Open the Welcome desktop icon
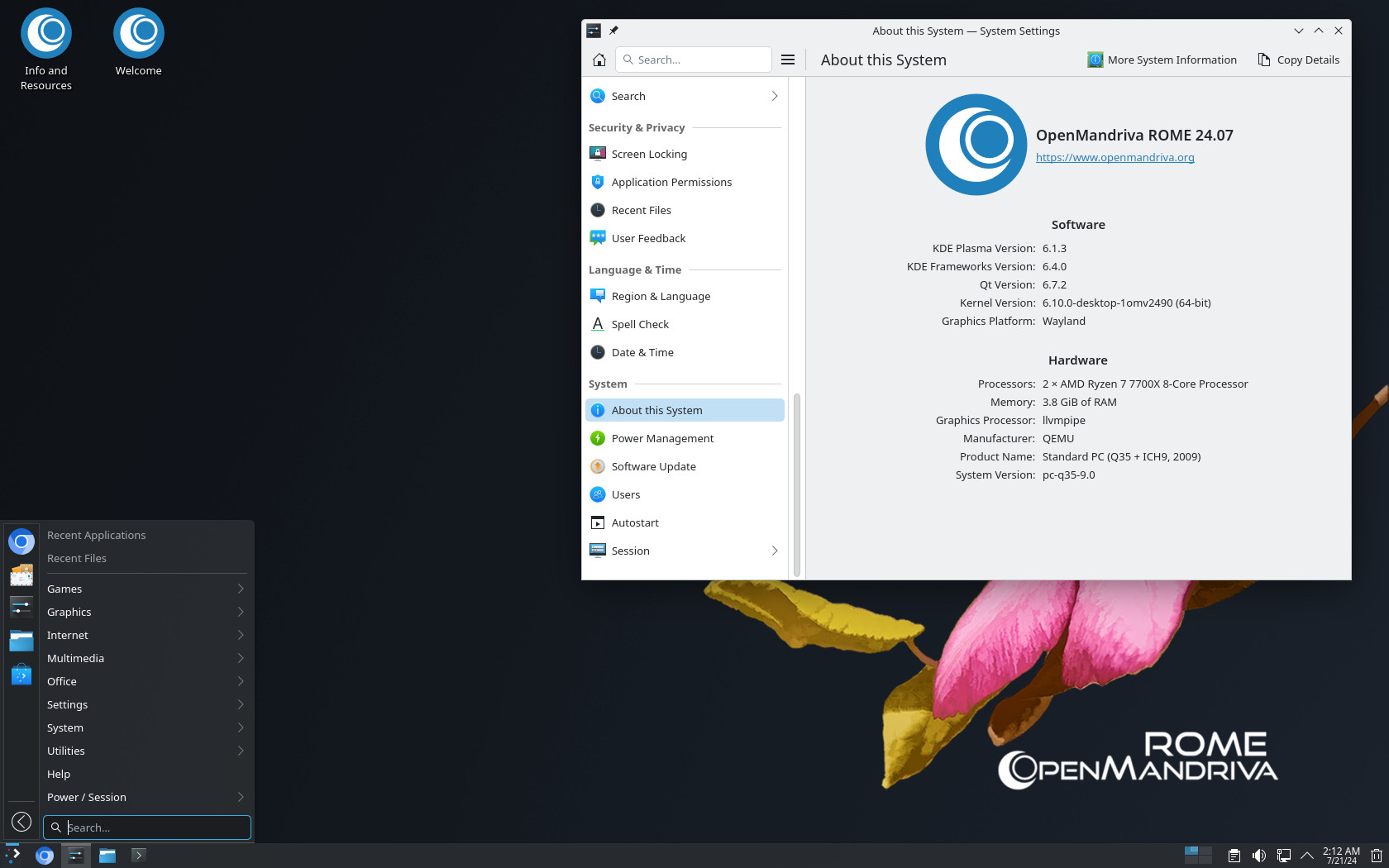Screen dimensions: 1389x868 pos(139,43)
